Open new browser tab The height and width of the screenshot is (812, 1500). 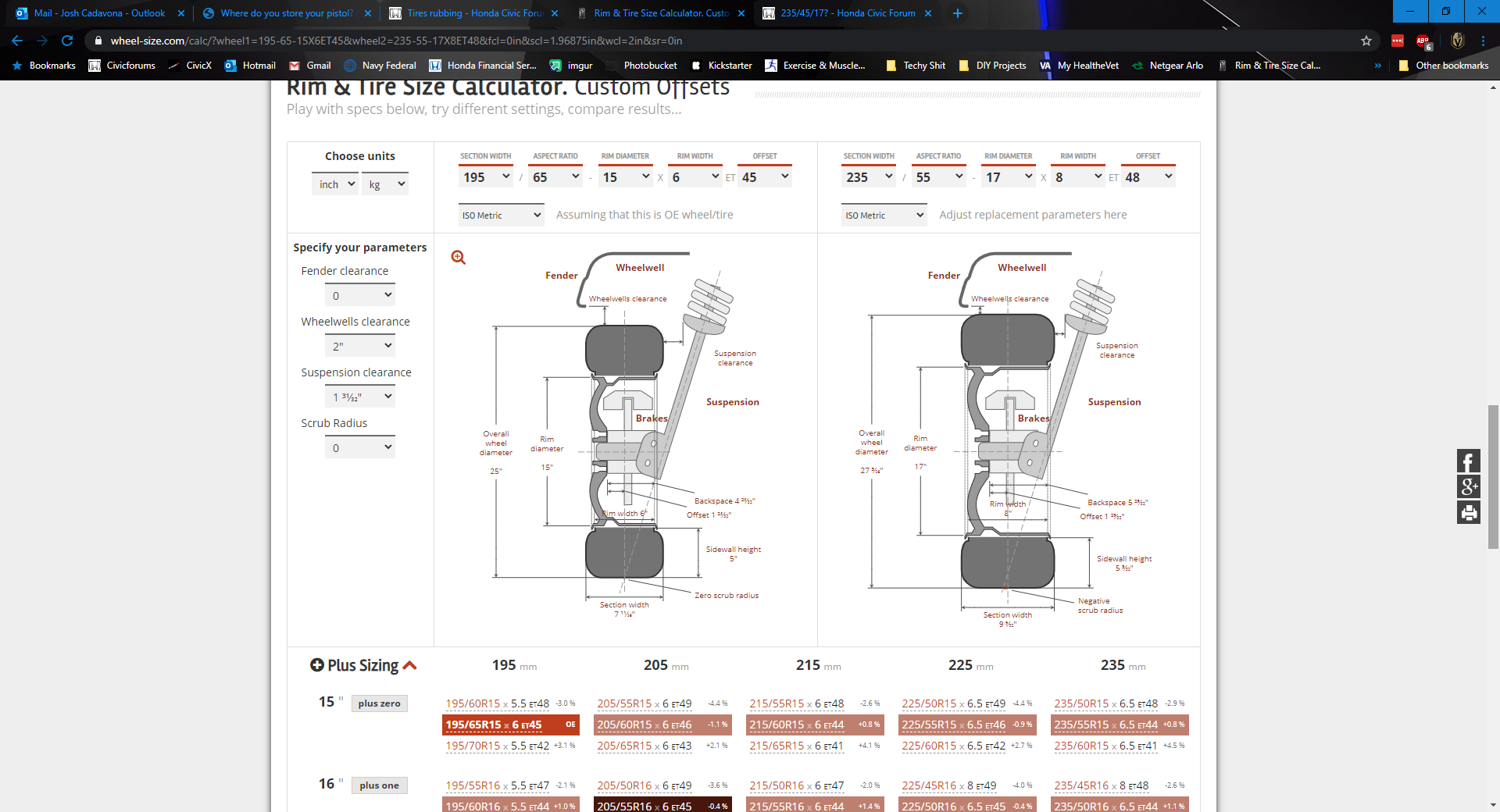(957, 13)
